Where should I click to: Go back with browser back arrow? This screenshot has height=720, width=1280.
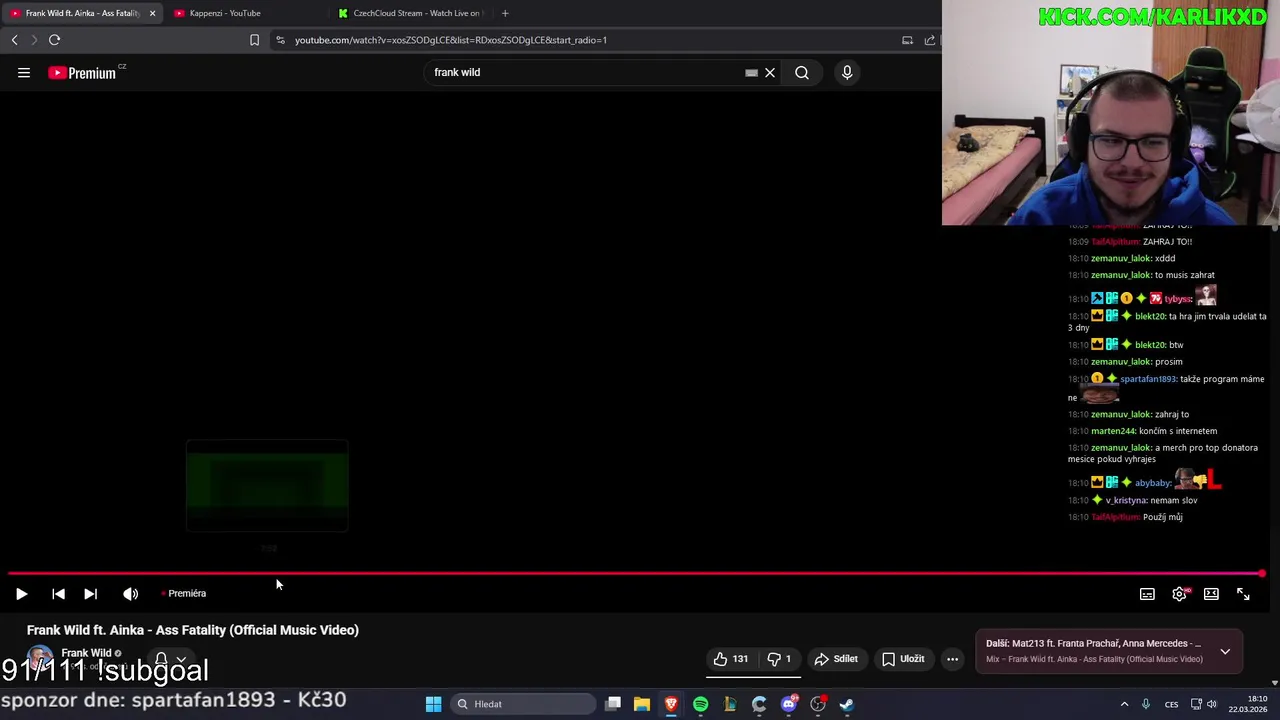point(14,40)
